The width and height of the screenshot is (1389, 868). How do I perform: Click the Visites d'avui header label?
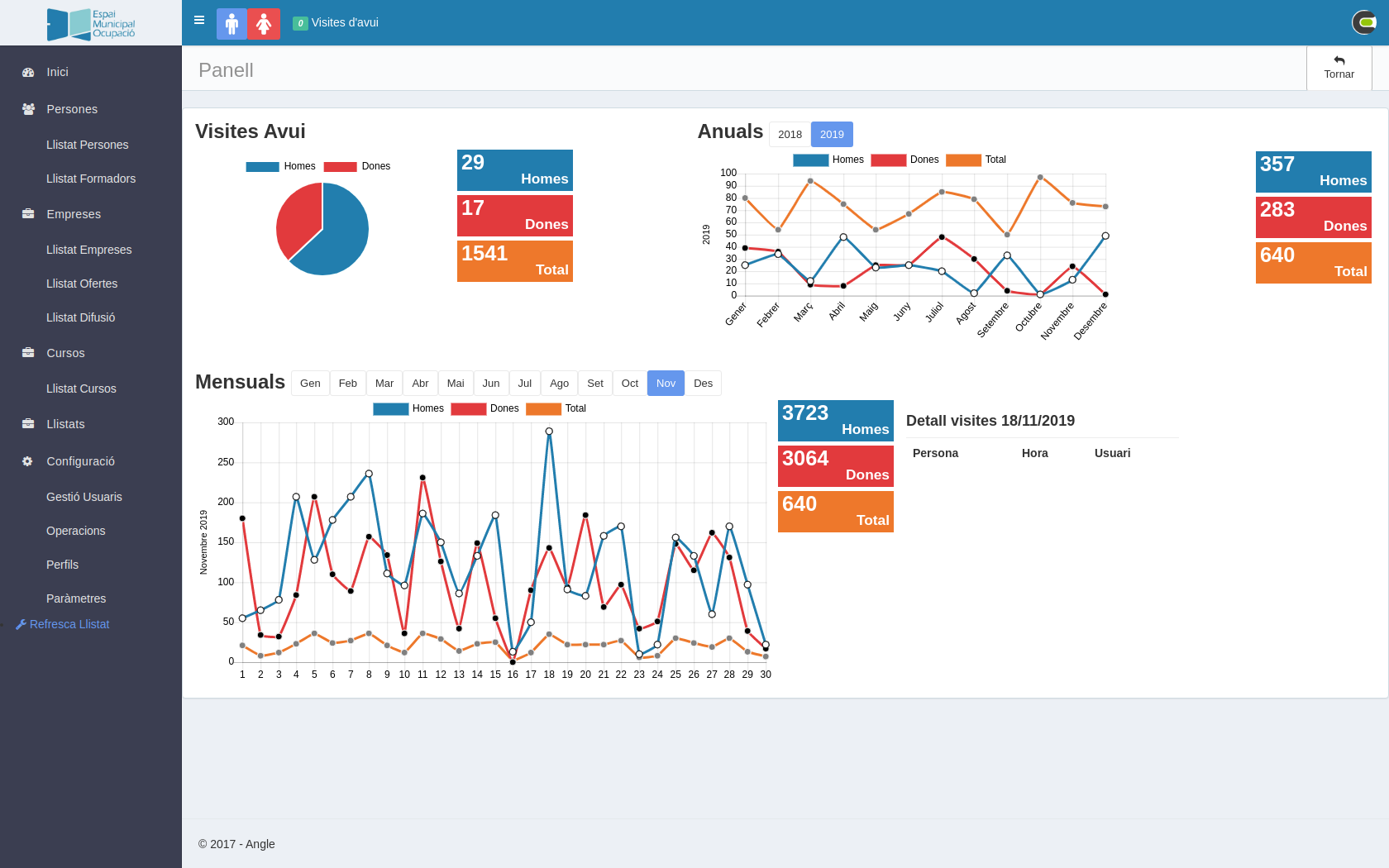coord(345,23)
